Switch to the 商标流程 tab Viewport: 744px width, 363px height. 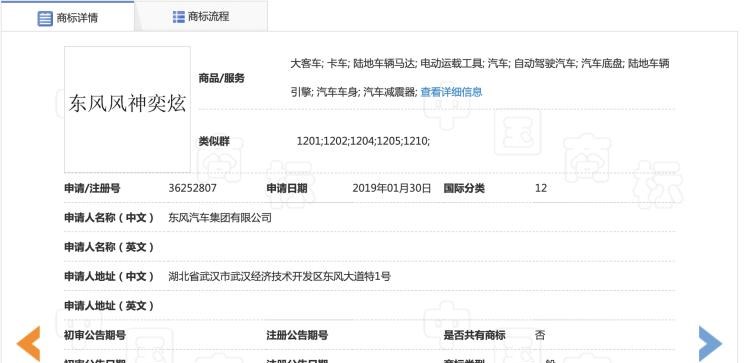coord(201,17)
